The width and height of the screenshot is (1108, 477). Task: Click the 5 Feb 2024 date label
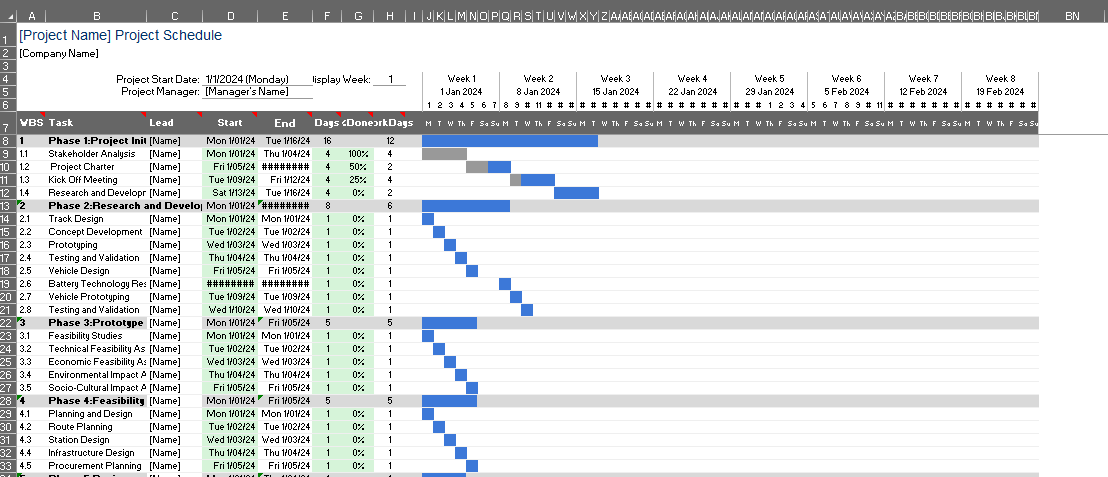click(847, 92)
